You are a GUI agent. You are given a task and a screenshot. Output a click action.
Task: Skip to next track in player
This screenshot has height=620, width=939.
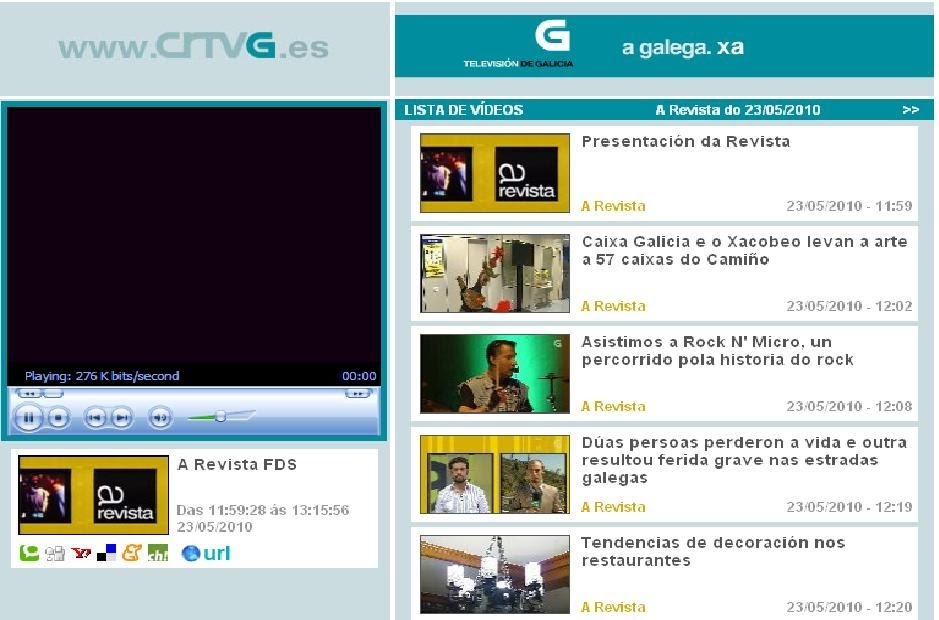(122, 418)
